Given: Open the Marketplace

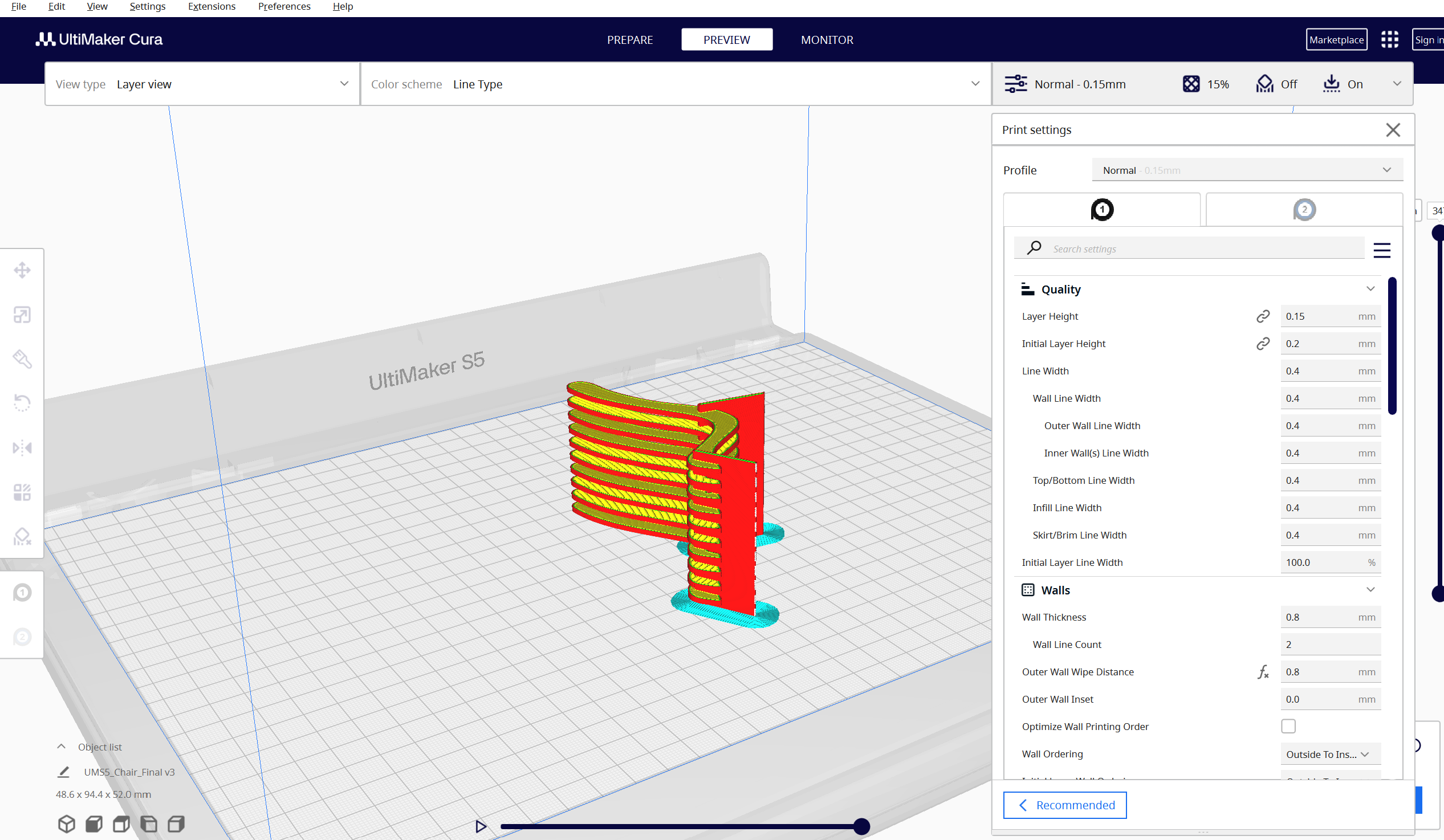Looking at the screenshot, I should 1336,39.
